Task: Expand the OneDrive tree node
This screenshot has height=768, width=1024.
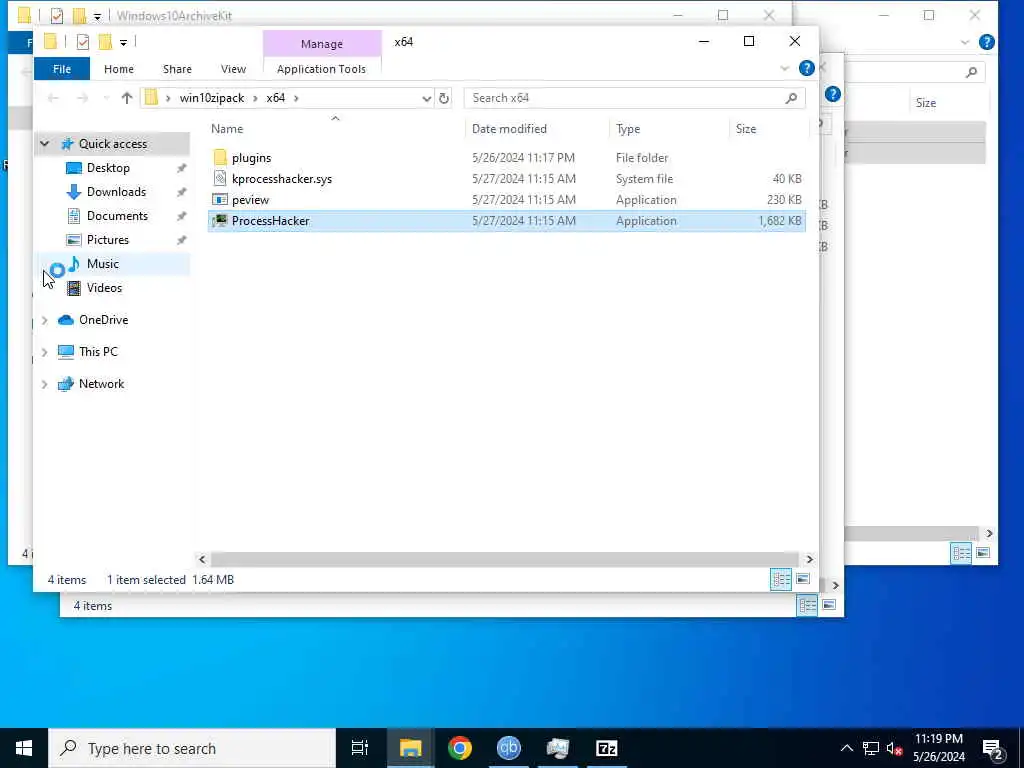Action: click(x=44, y=320)
